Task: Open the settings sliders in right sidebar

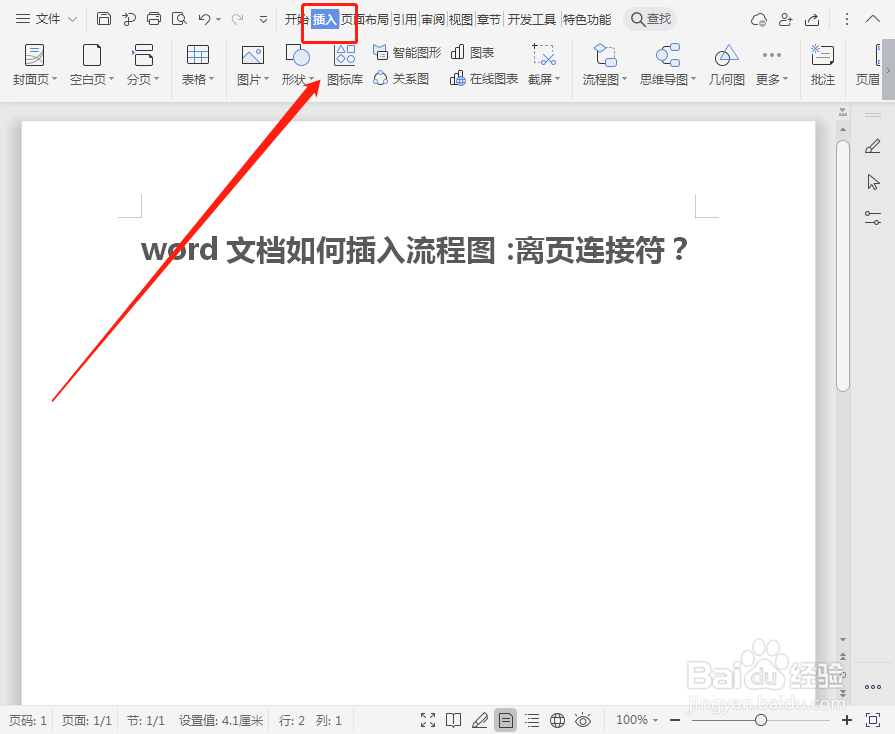Action: [x=873, y=217]
